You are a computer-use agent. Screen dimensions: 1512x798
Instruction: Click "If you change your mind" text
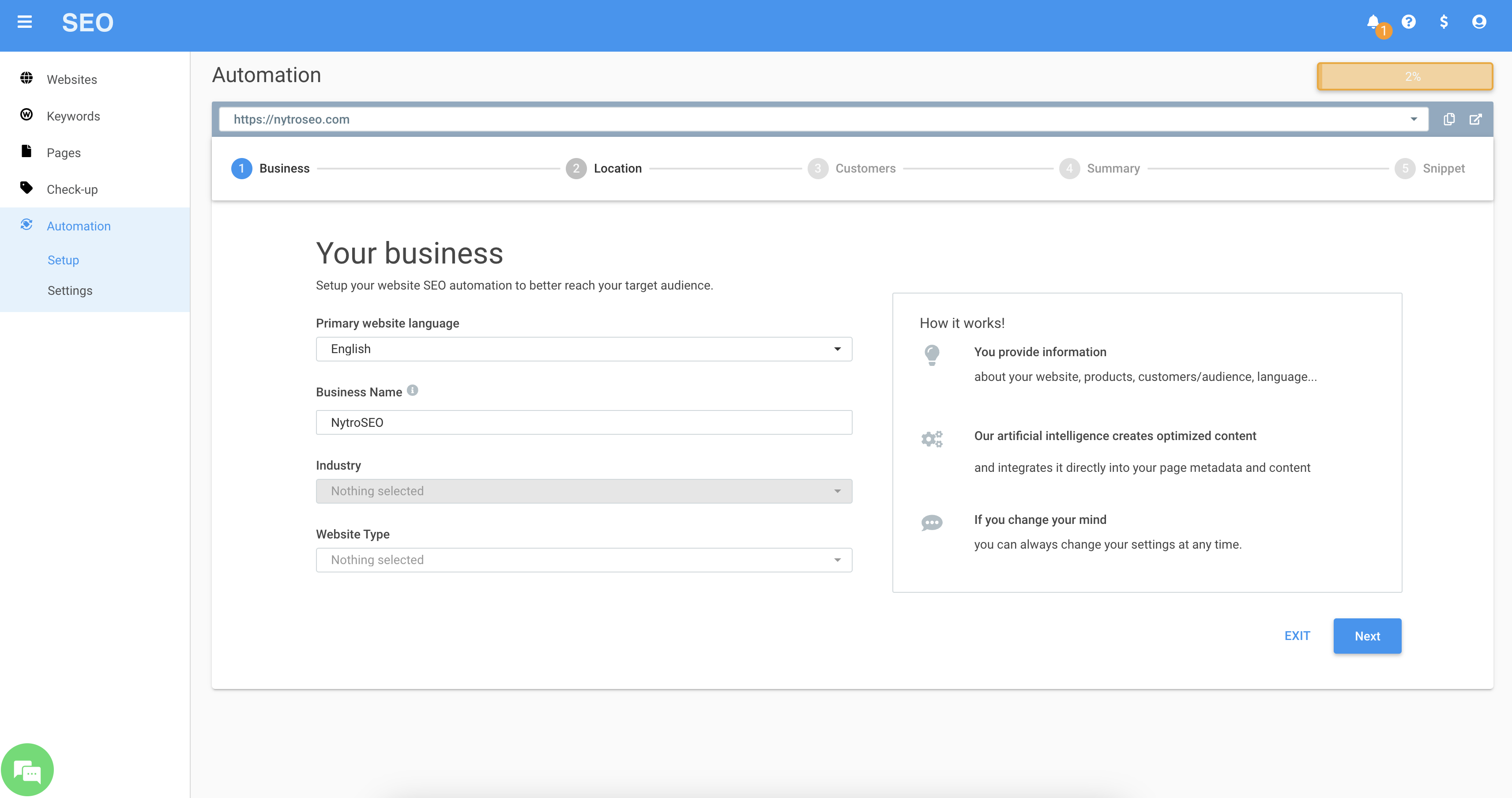coord(1040,519)
